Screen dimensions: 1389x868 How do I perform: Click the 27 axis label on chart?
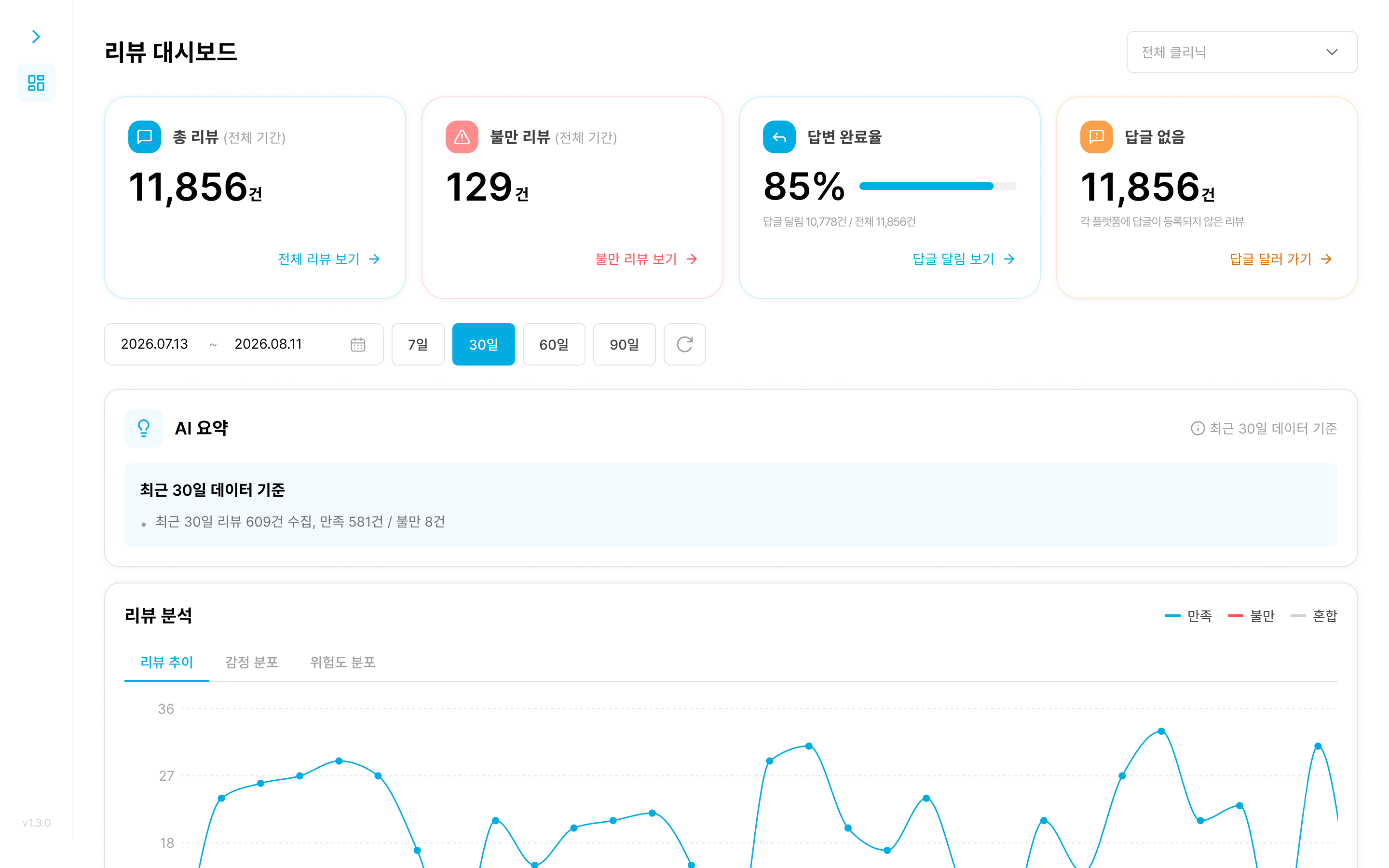166,776
